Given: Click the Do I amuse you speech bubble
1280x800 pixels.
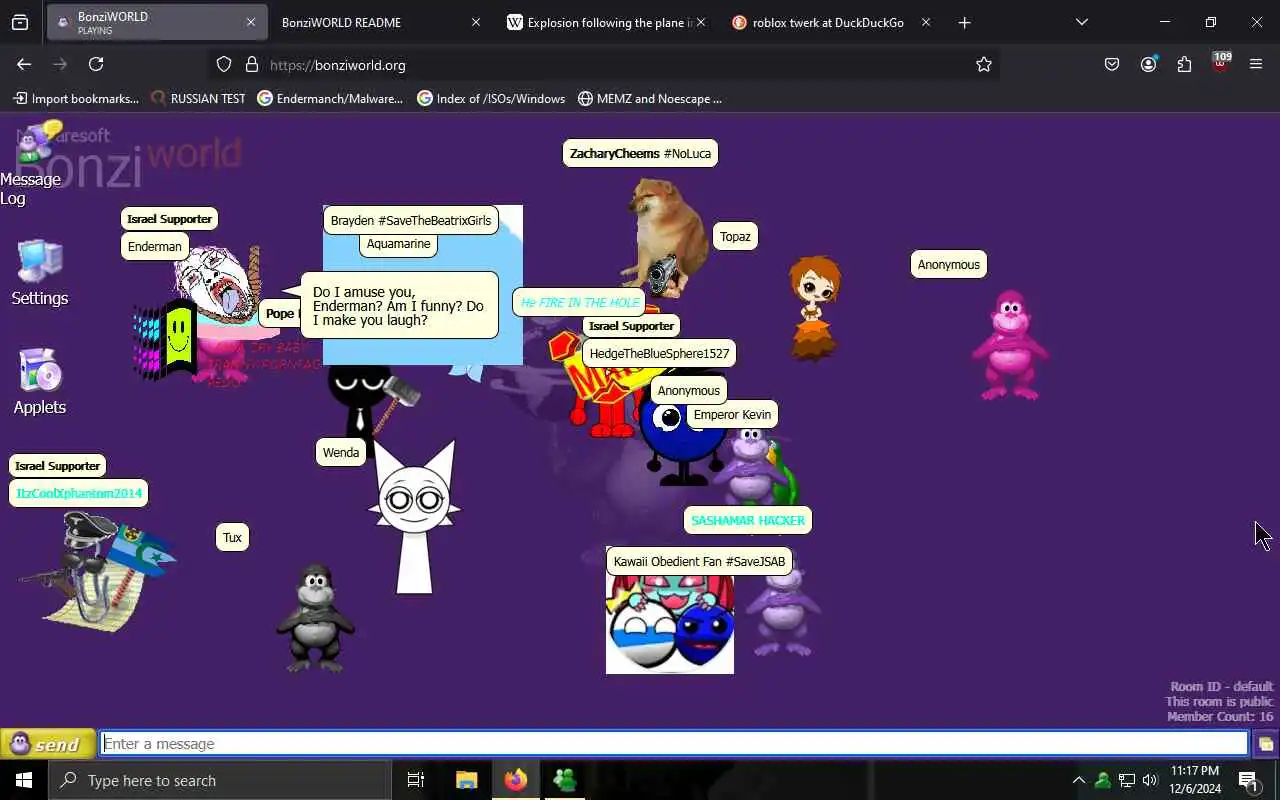Looking at the screenshot, I should pos(399,306).
